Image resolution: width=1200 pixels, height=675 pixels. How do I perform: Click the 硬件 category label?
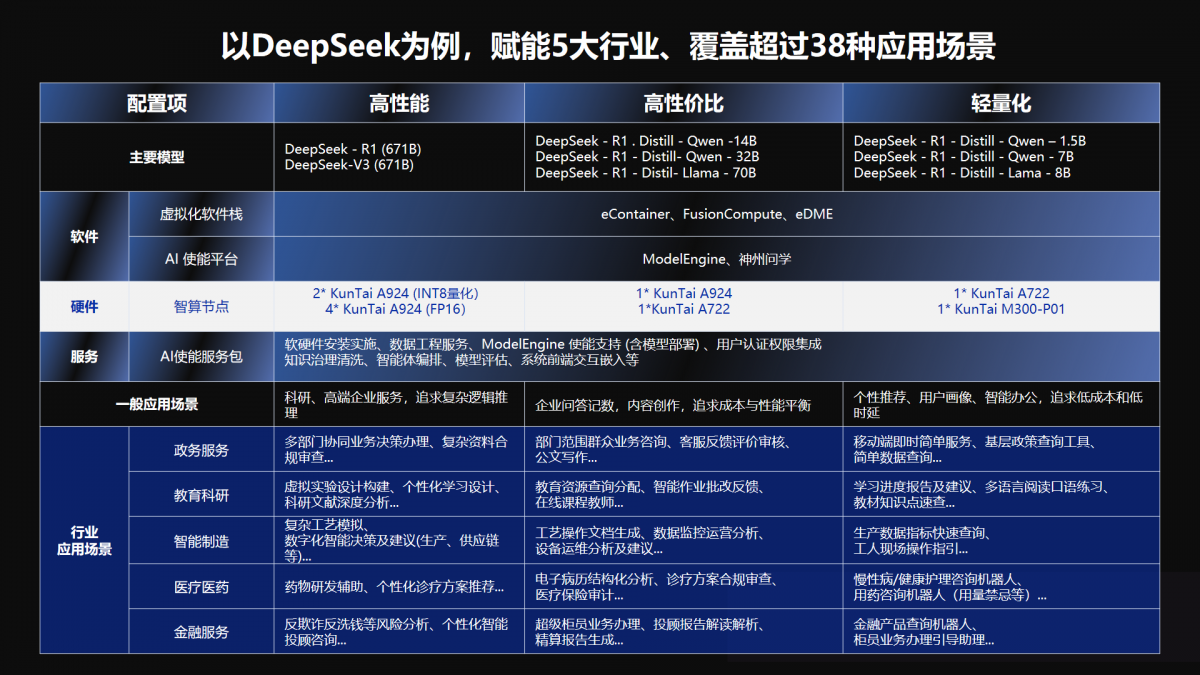tap(83, 305)
